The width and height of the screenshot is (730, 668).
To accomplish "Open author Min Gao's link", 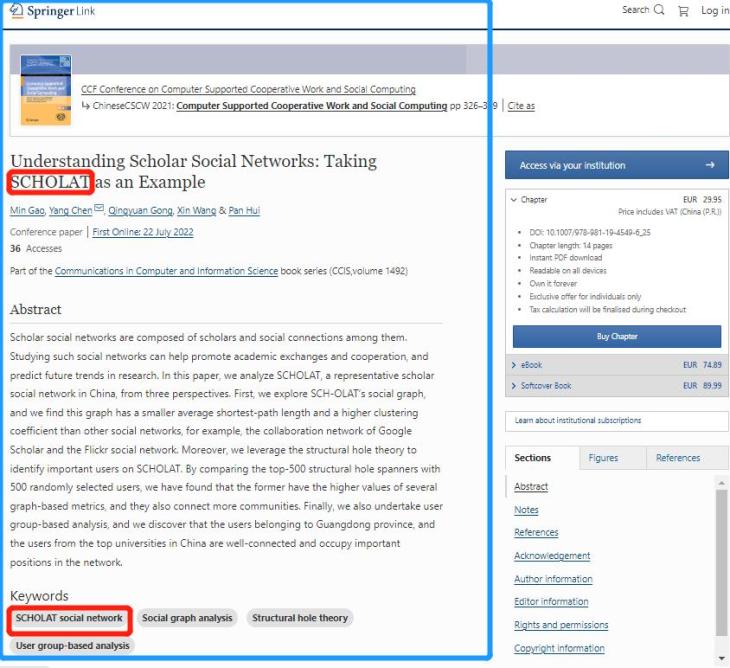I will coord(27,211).
